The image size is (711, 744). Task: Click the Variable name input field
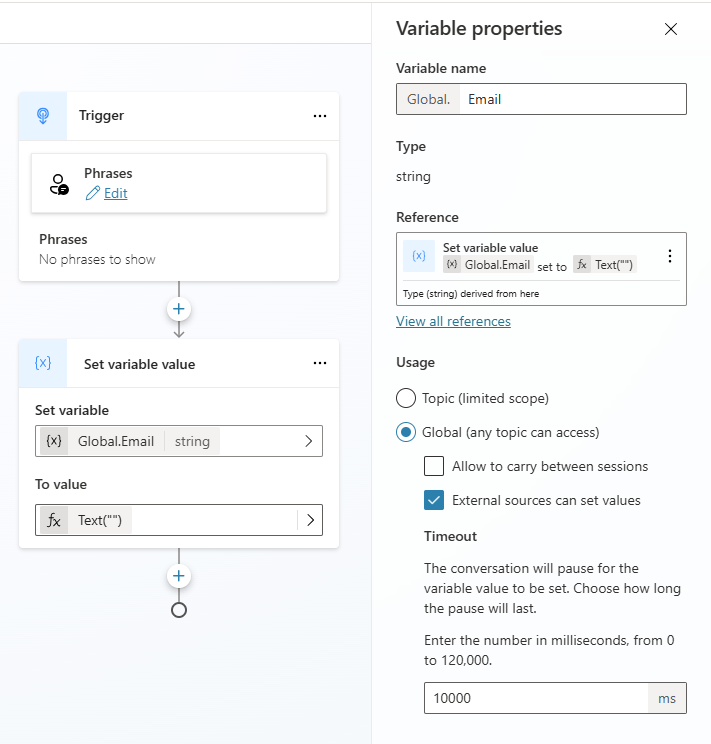pos(572,99)
